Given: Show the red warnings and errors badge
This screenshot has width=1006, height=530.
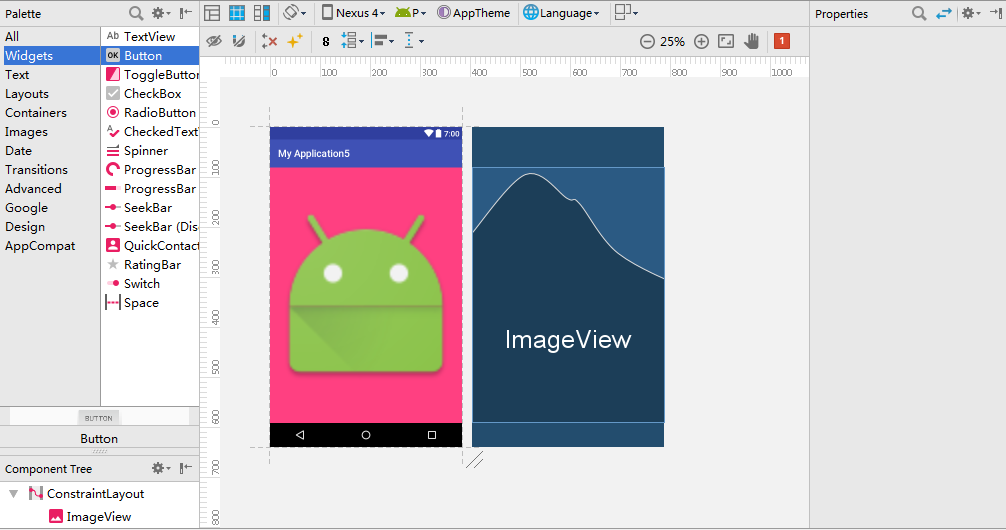Looking at the screenshot, I should (x=781, y=41).
